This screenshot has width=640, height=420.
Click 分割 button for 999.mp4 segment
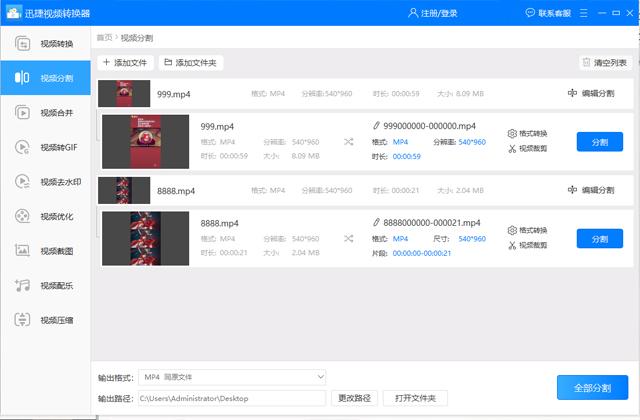[x=600, y=142]
